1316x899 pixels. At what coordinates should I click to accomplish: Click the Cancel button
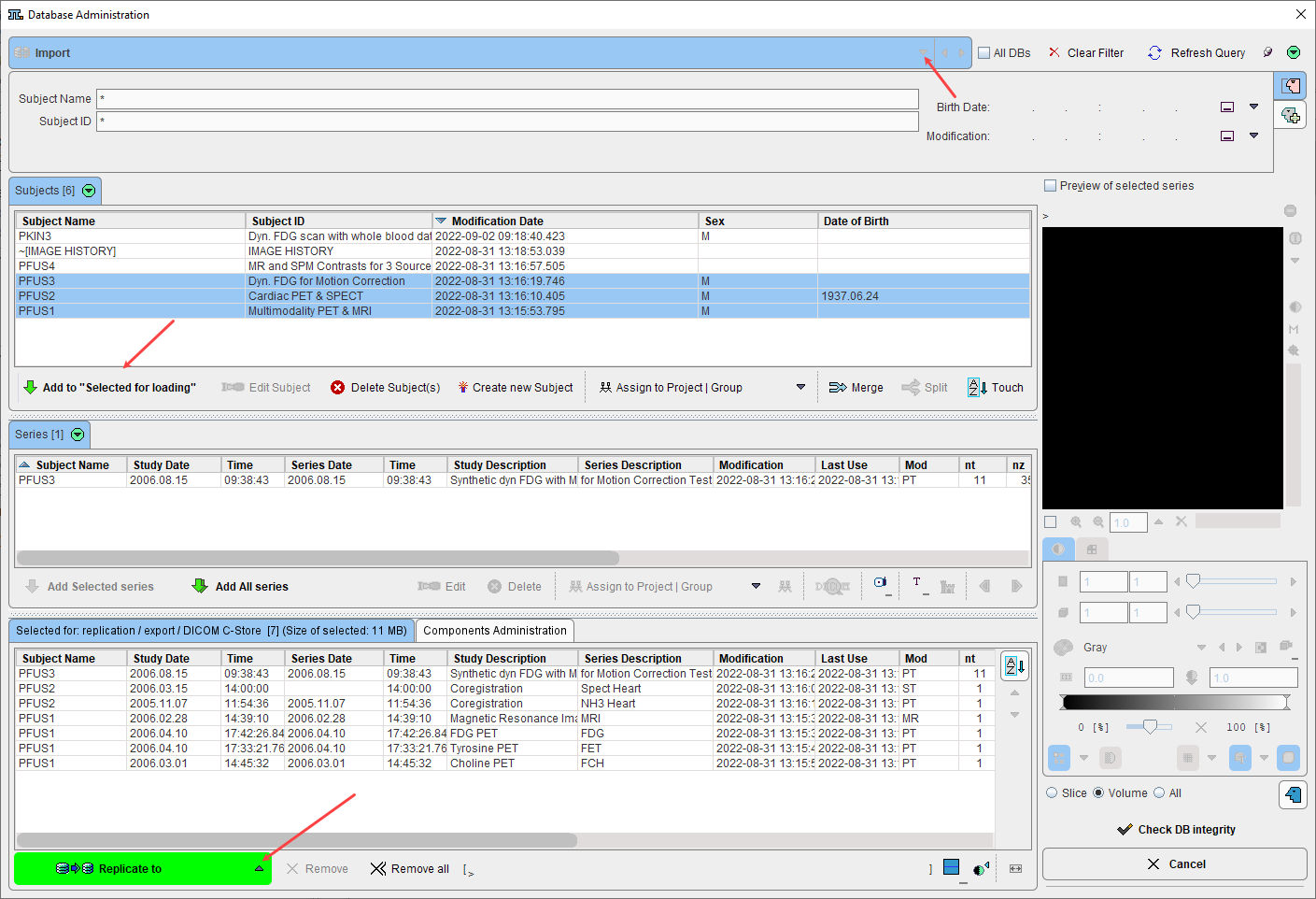coord(1174,864)
